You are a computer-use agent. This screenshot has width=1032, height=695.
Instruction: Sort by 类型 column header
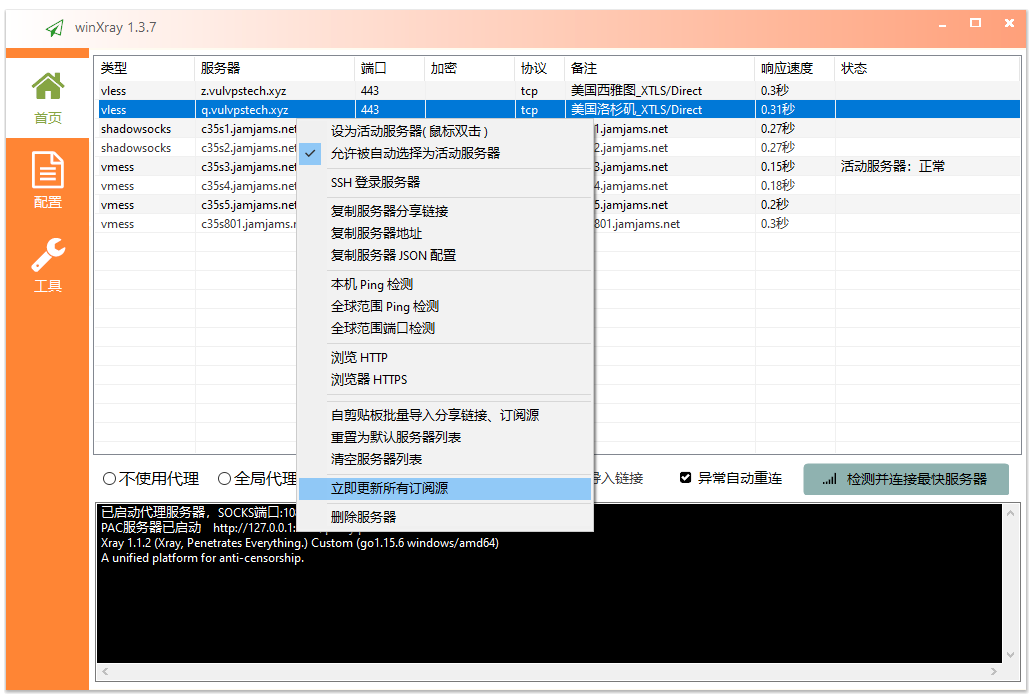point(145,68)
